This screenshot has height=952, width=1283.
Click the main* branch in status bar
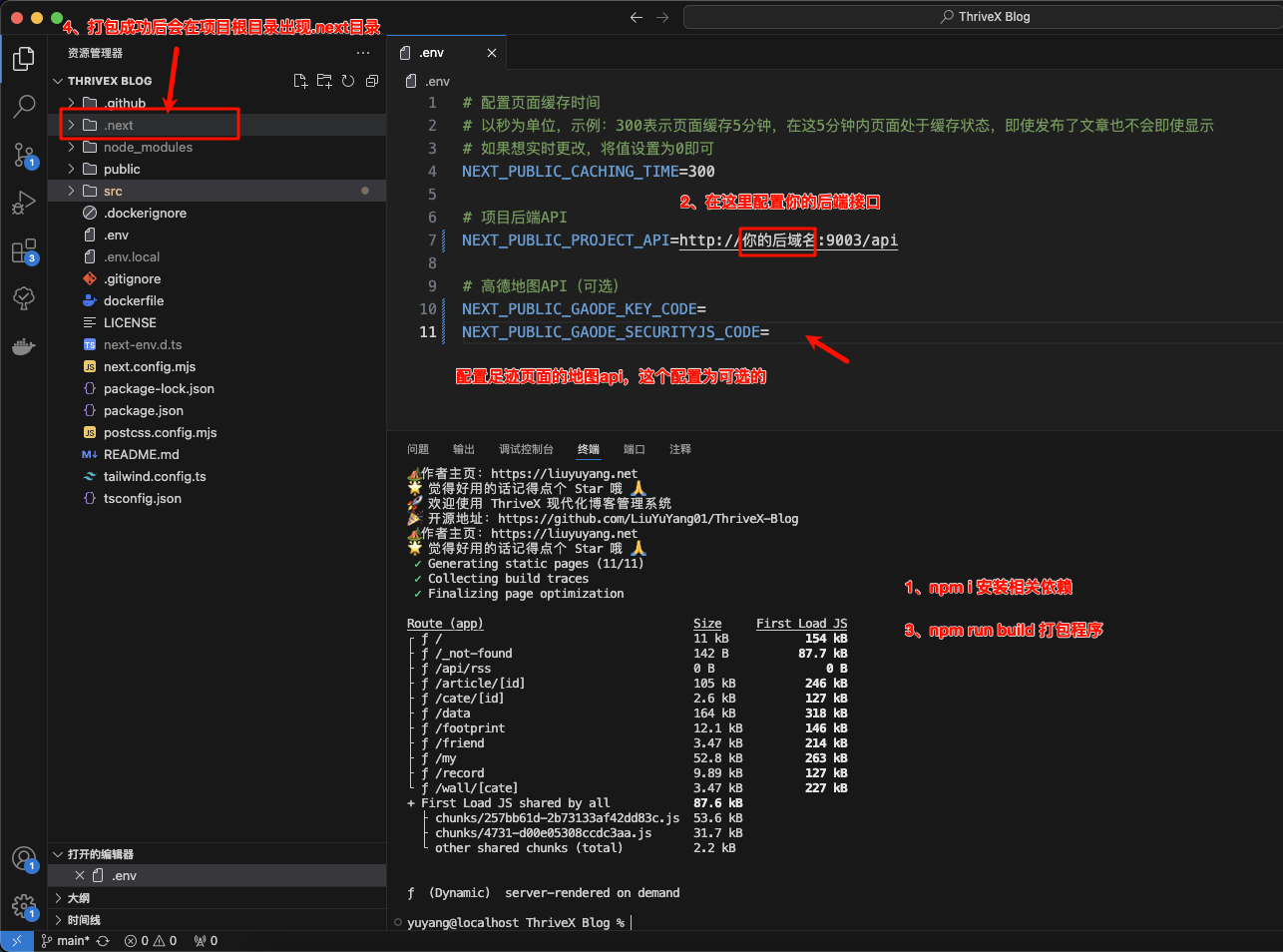[65, 940]
